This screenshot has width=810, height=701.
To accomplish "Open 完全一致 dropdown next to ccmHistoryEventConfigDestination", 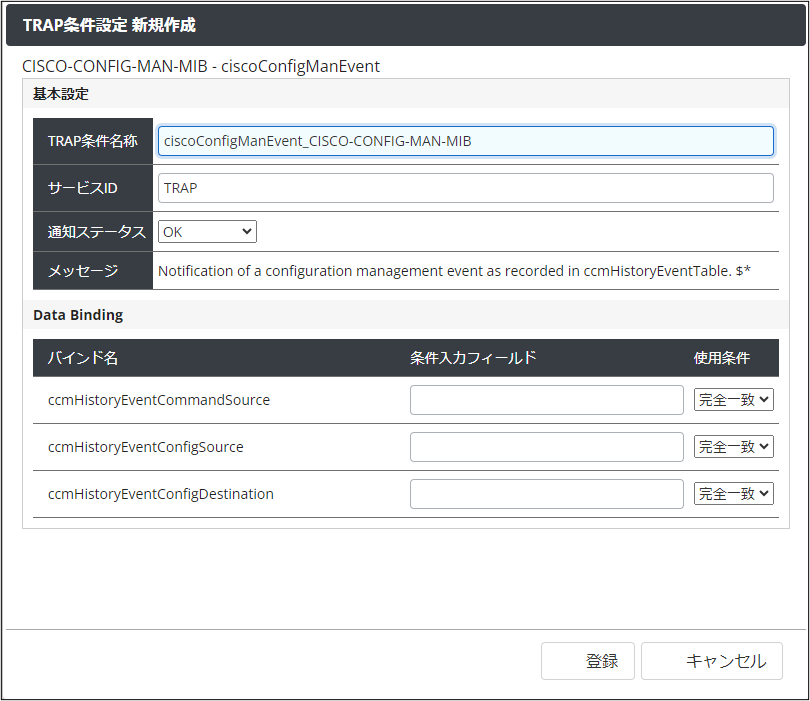I will 733,493.
